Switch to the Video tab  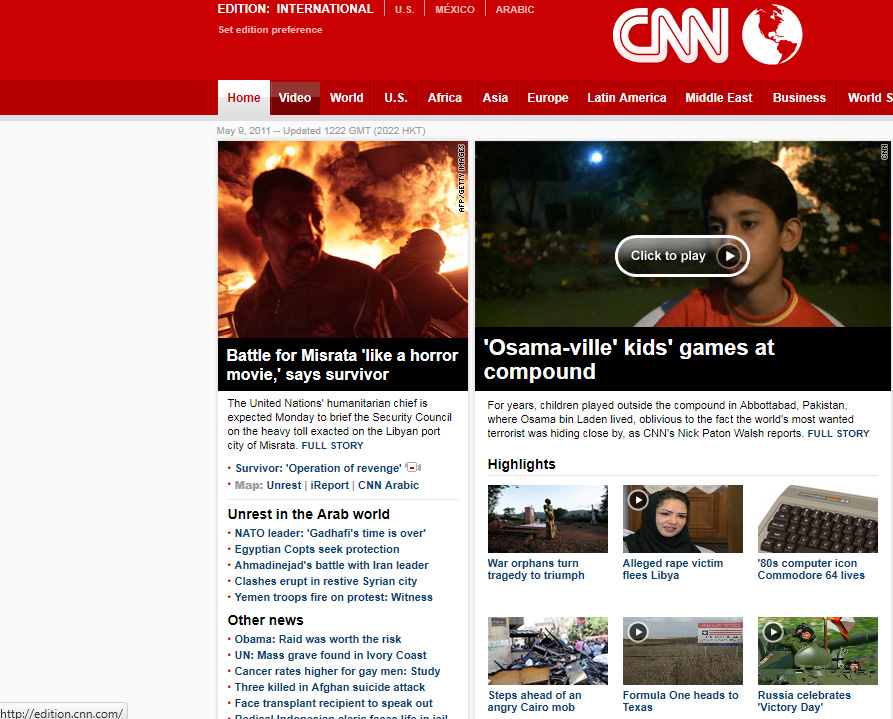click(295, 98)
